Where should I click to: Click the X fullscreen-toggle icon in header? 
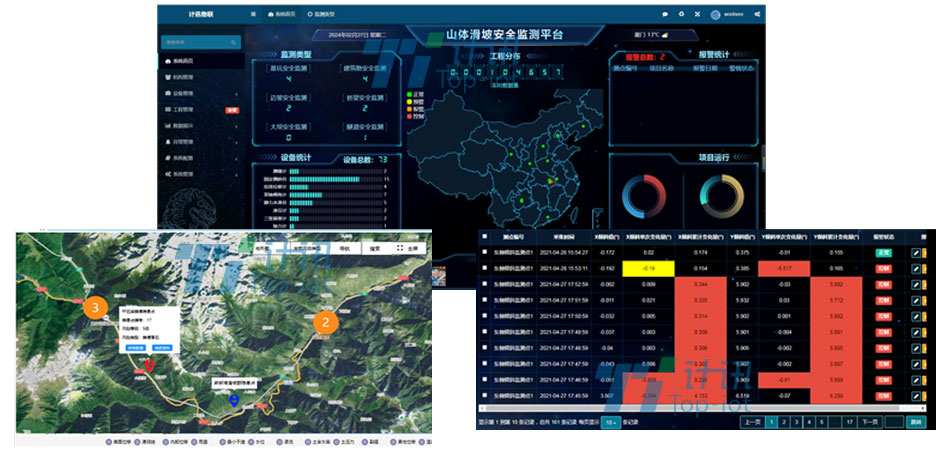coord(697,14)
